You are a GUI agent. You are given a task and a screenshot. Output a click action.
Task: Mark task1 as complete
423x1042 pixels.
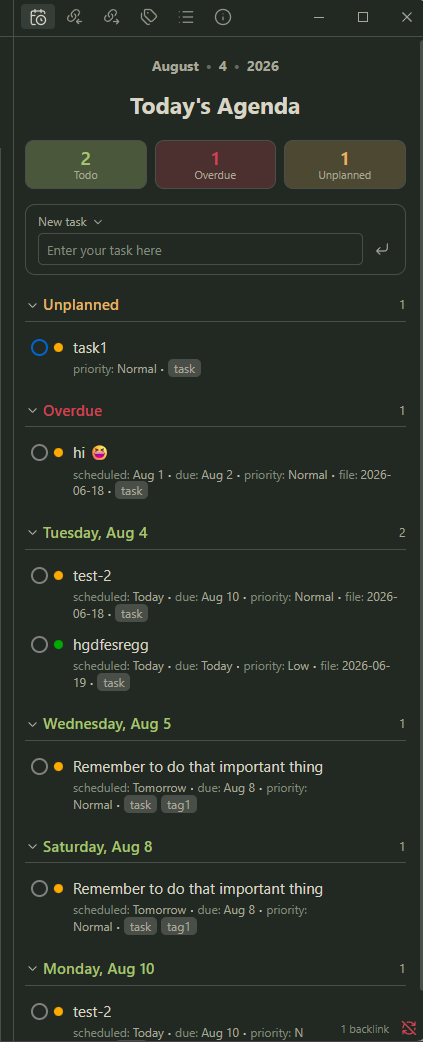click(x=39, y=348)
